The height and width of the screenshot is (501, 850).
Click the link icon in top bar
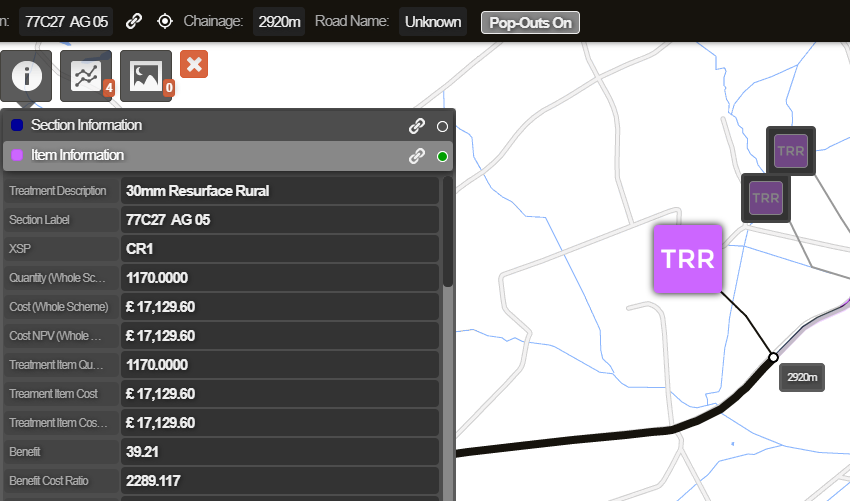tap(134, 21)
